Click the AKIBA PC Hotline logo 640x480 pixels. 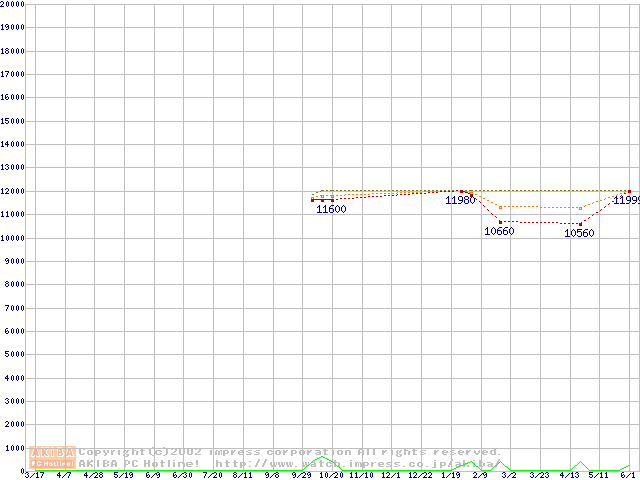coord(53,457)
